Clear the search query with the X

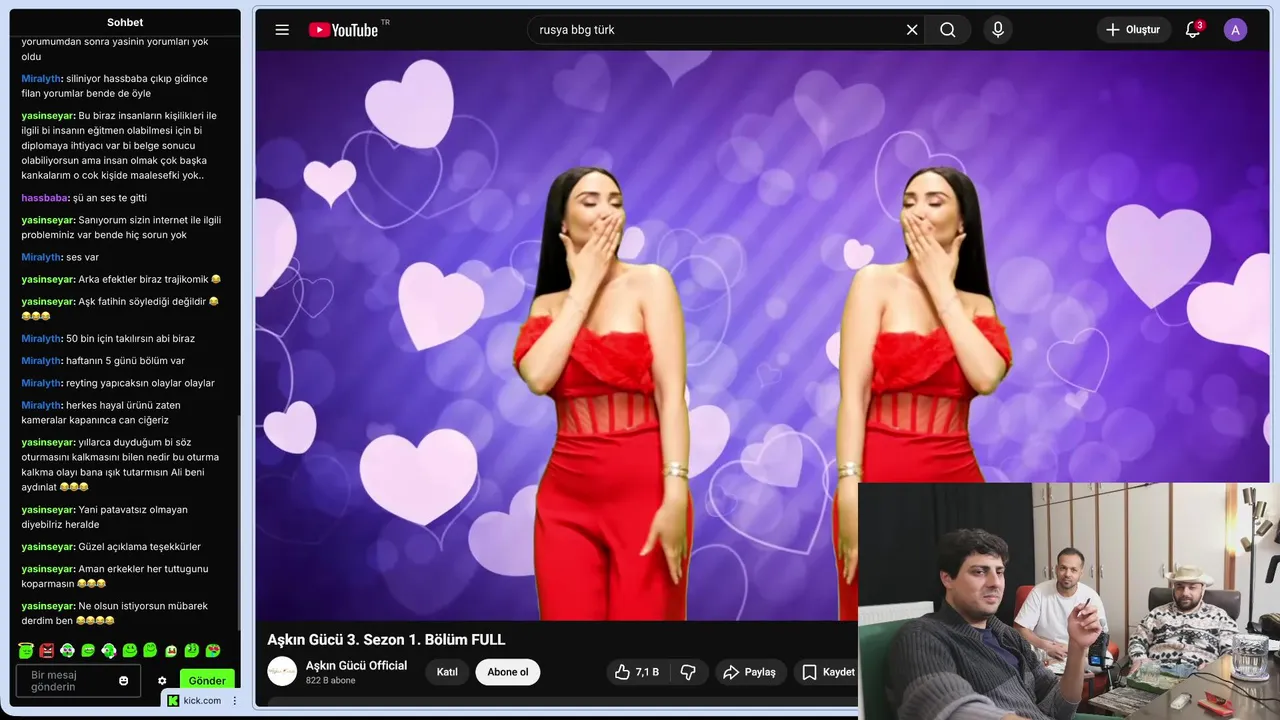pyautogui.click(x=912, y=30)
